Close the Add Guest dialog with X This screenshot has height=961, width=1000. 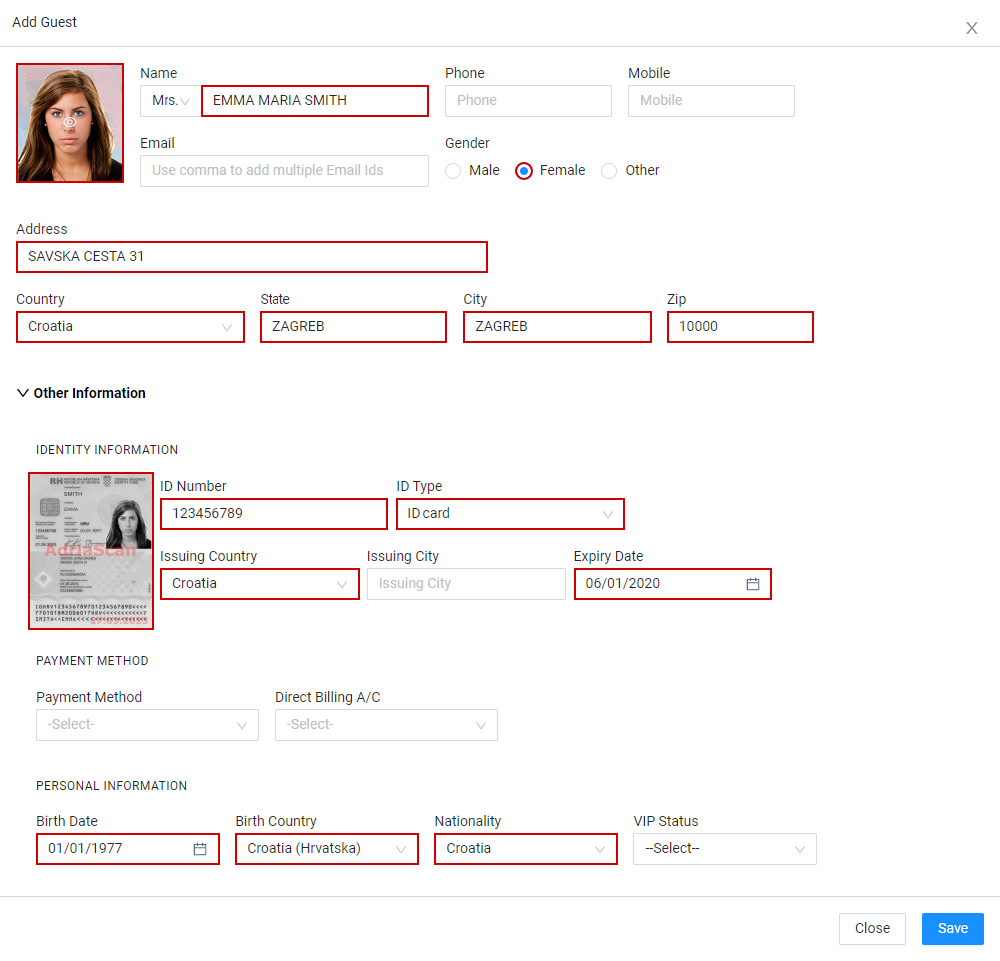[971, 28]
